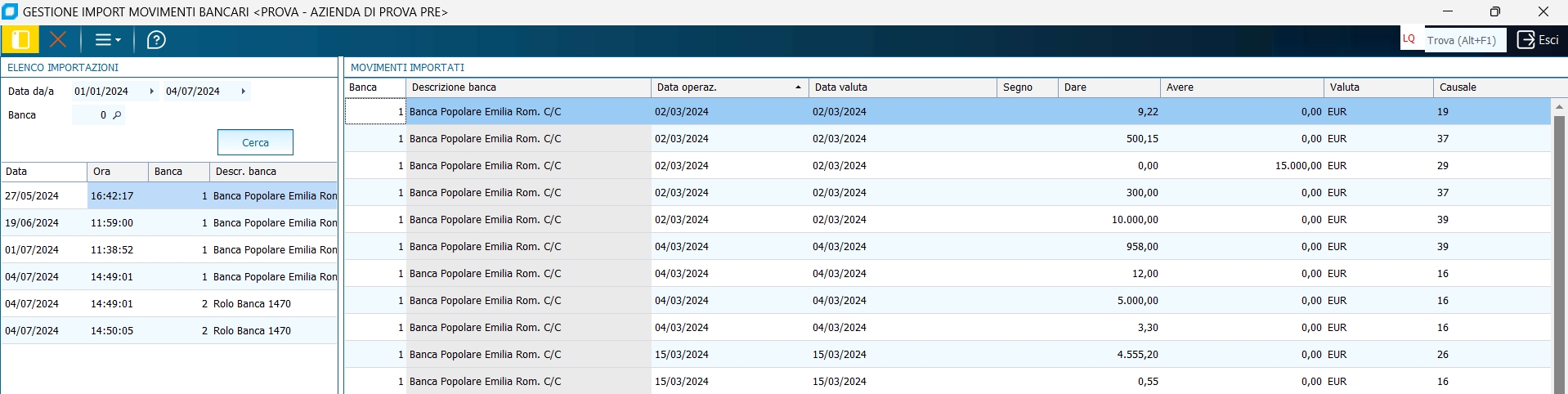Expand end date 04/07/2024 picker arrow
Image resolution: width=1568 pixels, height=394 pixels.
tap(243, 92)
